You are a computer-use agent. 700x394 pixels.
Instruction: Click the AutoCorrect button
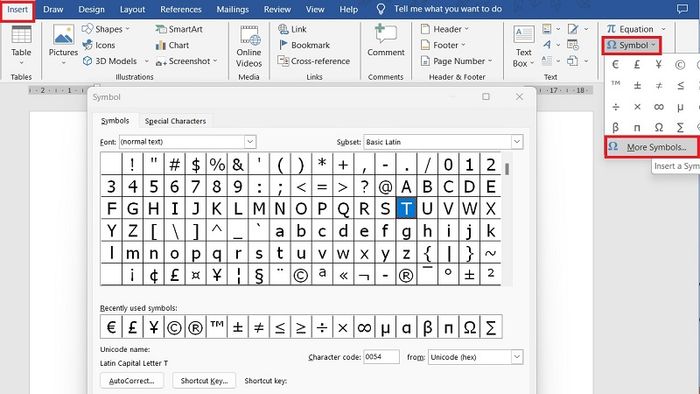[x=132, y=381]
